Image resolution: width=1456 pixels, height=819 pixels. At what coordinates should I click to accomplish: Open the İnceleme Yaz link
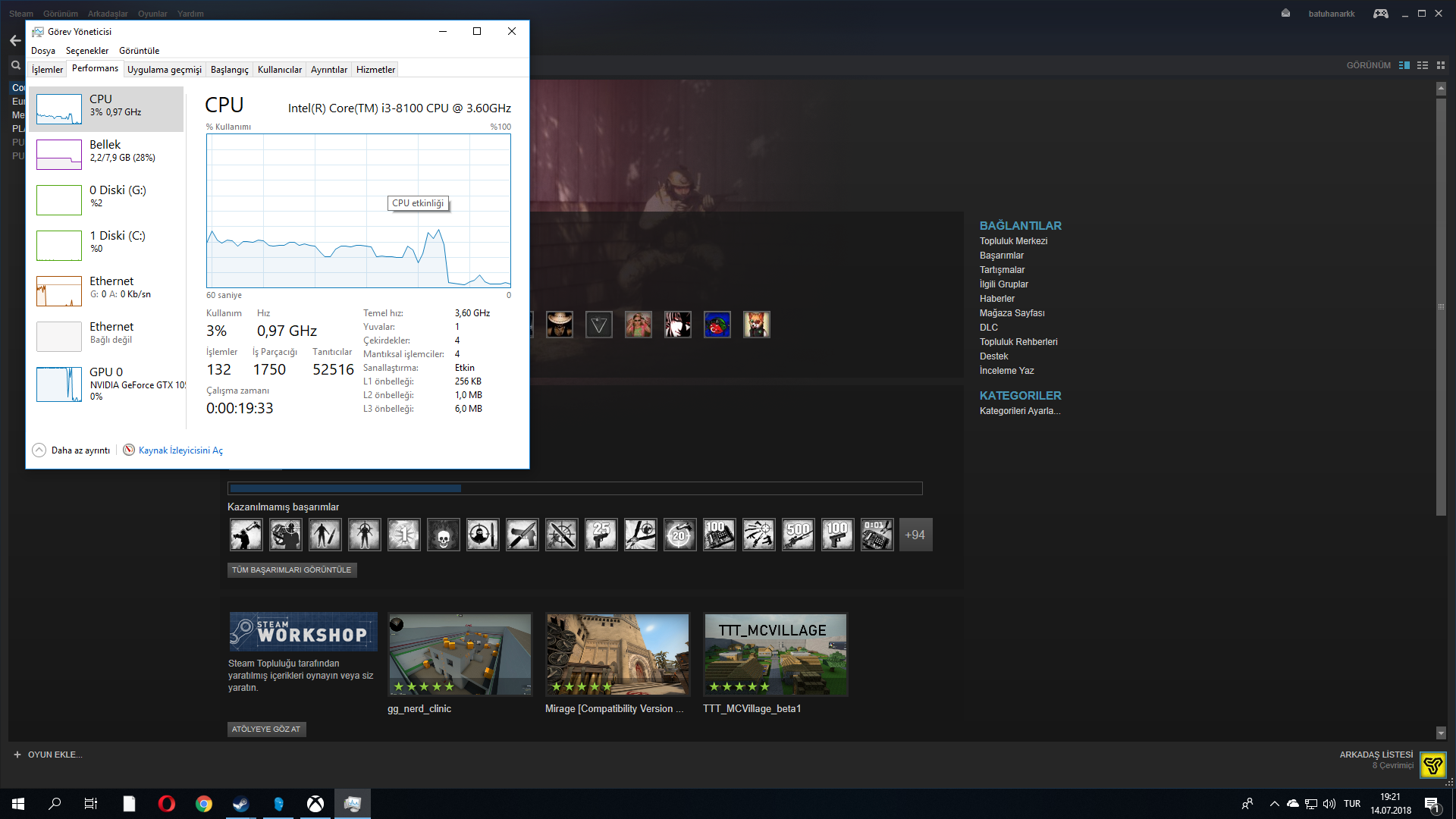point(1006,371)
